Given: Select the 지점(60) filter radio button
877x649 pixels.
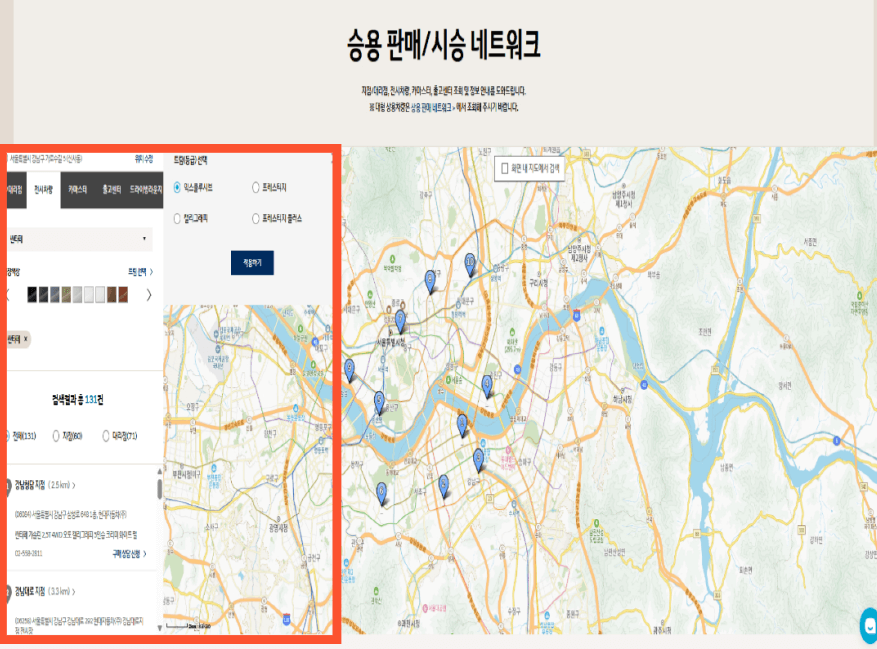Looking at the screenshot, I should (x=56, y=437).
